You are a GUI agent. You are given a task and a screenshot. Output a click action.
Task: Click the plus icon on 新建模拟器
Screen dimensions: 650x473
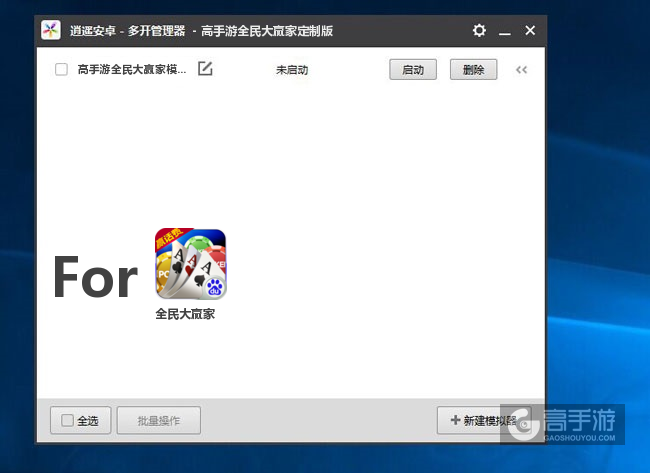[455, 421]
